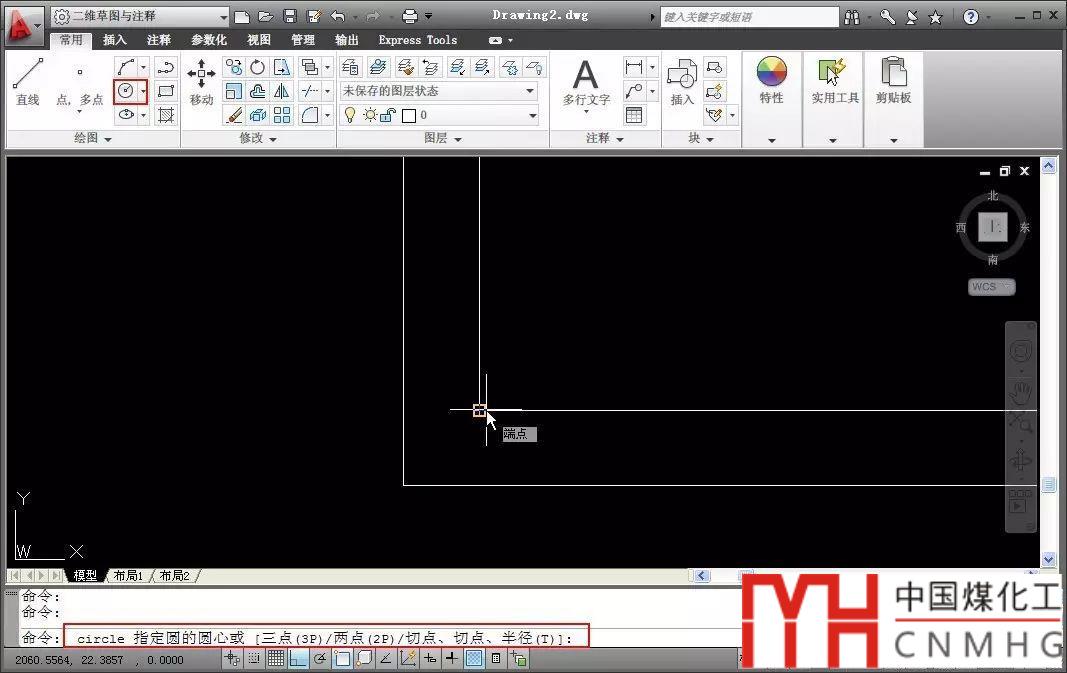
Task: Expand the layer state dropdown 未保存的图层状态
Action: click(x=438, y=91)
